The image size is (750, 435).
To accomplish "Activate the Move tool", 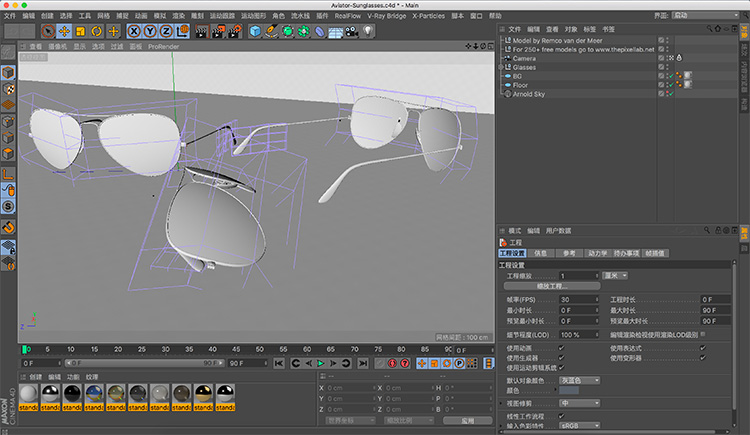I will click(64, 32).
